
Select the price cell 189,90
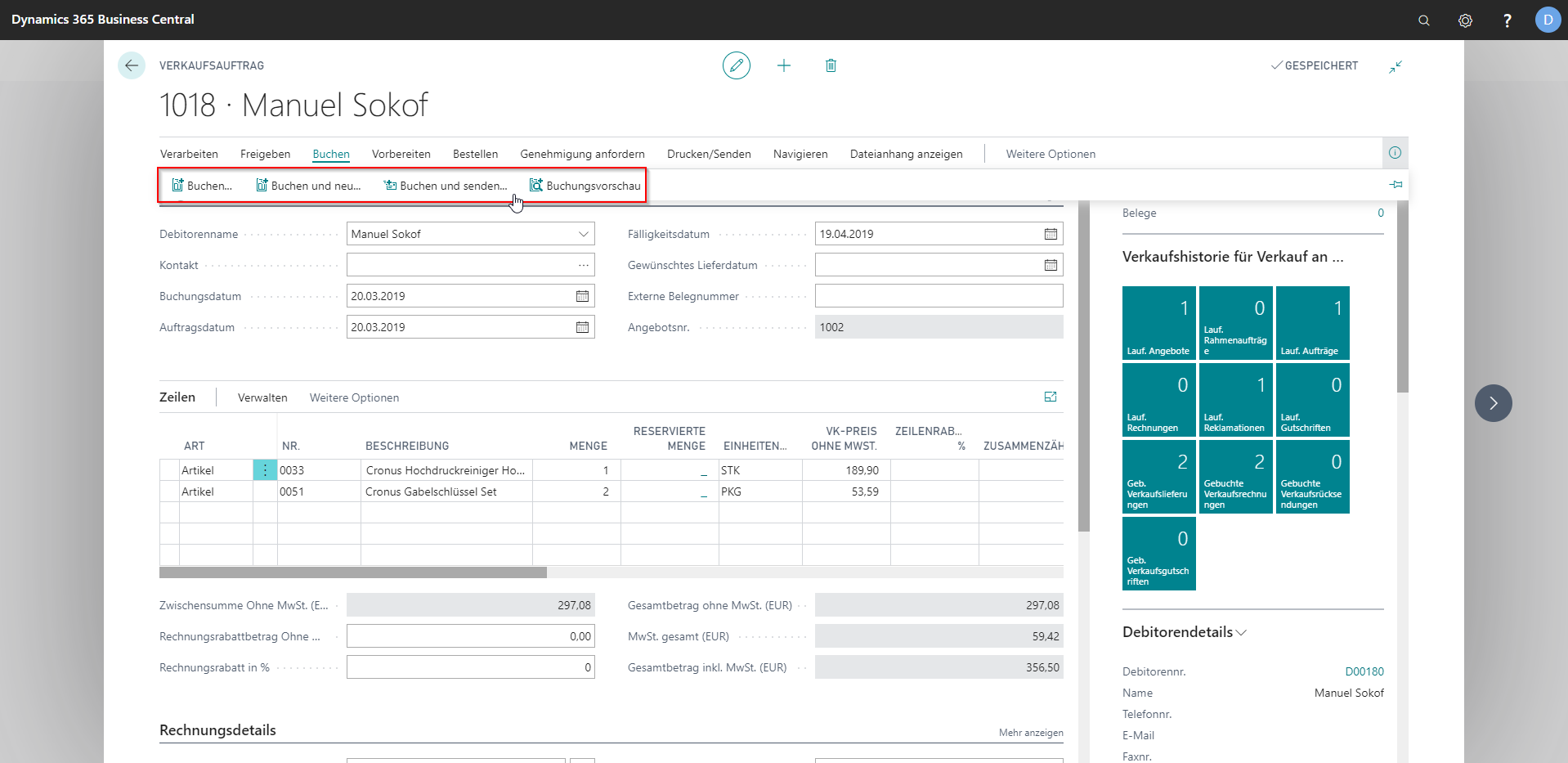pos(846,470)
